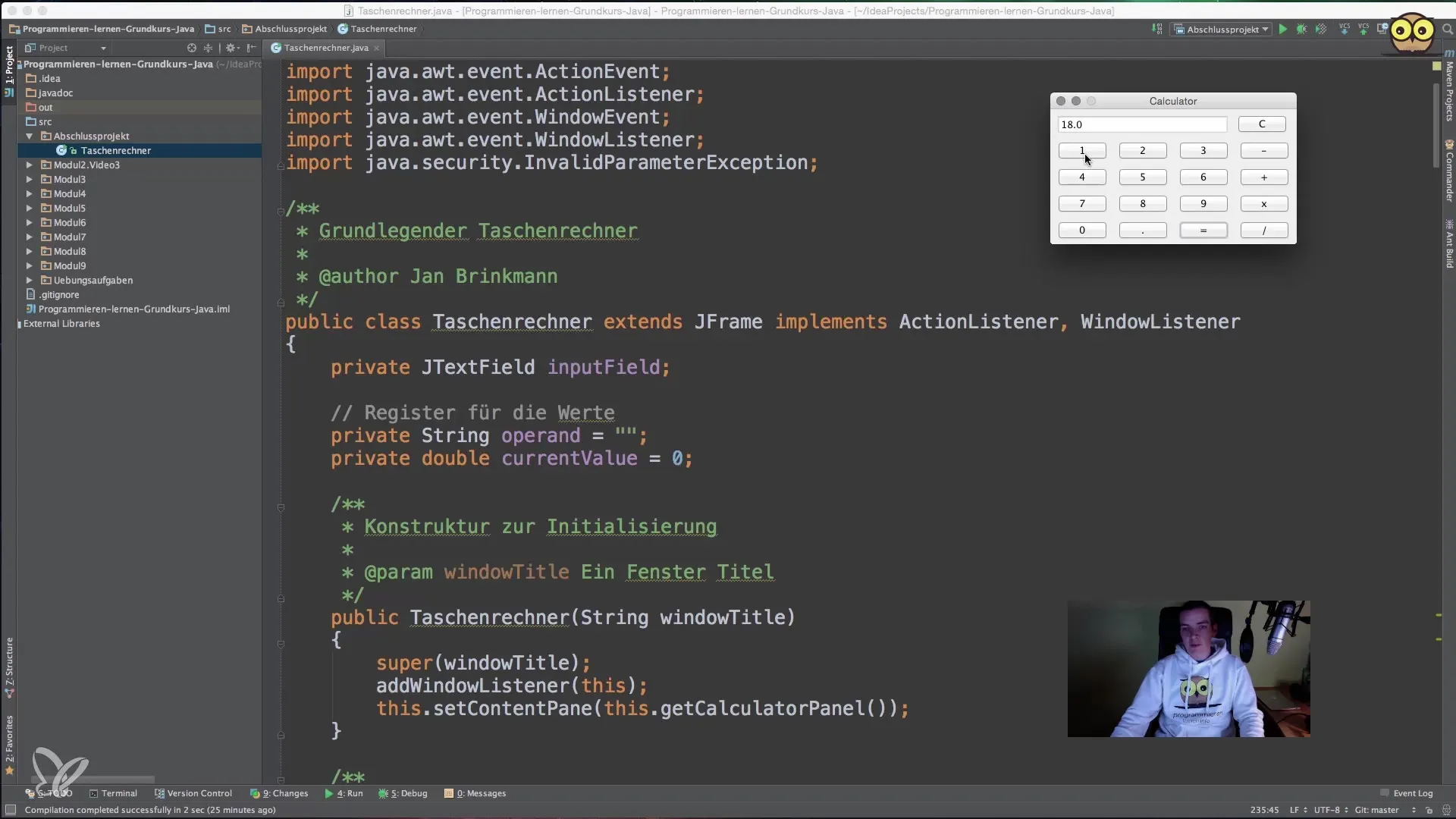The height and width of the screenshot is (819, 1456).
Task: Collapse the Abschlussprojekt folder
Action: 30,136
